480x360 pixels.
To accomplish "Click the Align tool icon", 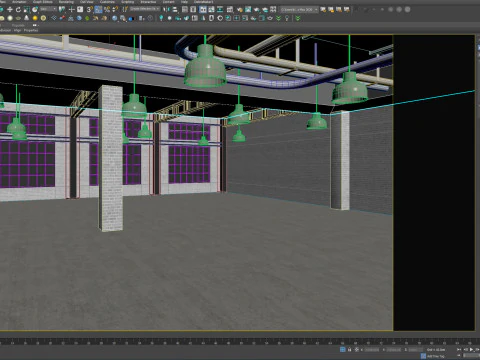I will (x=174, y=9).
